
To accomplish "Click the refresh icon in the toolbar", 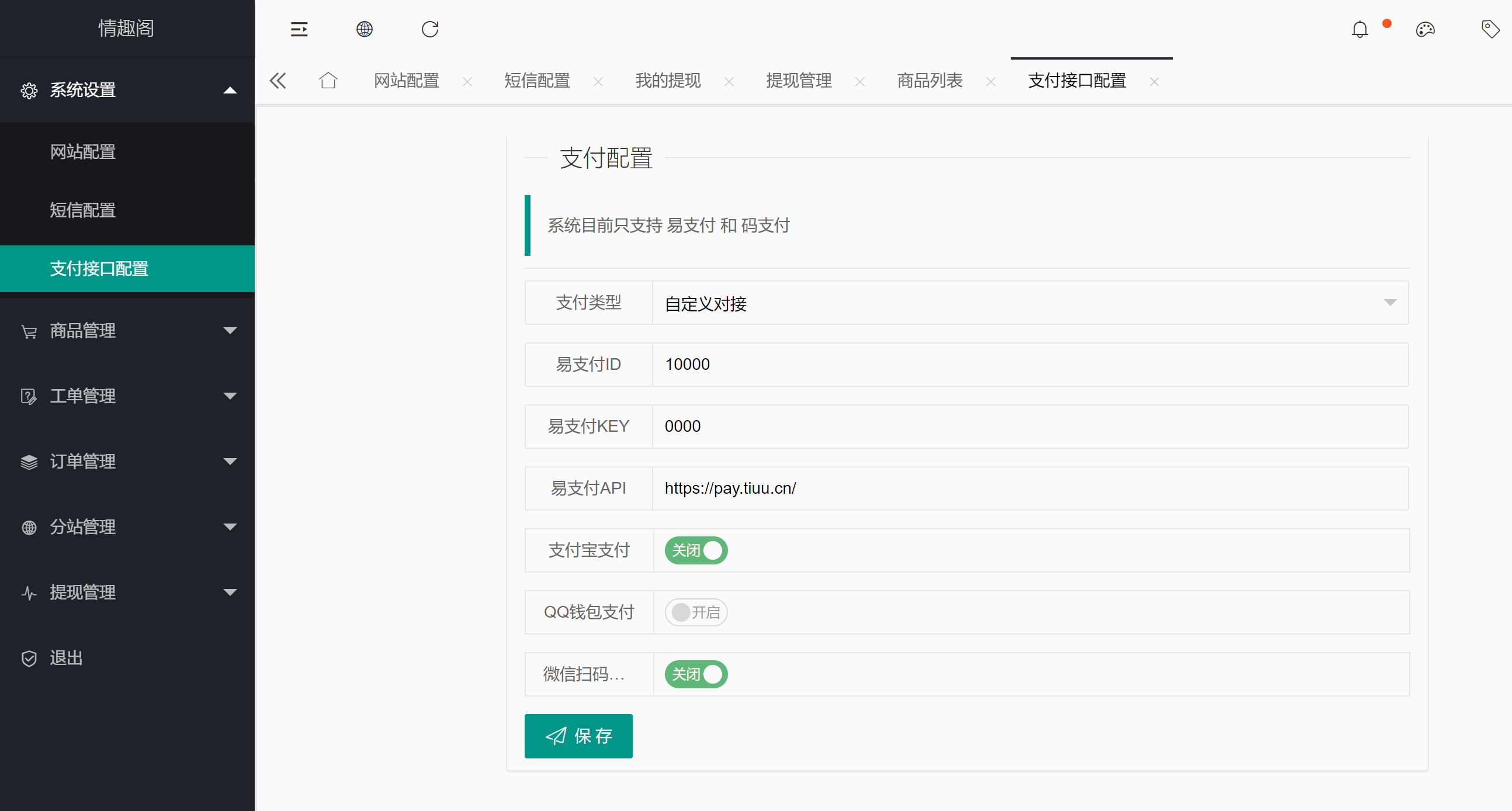I will click(x=430, y=29).
